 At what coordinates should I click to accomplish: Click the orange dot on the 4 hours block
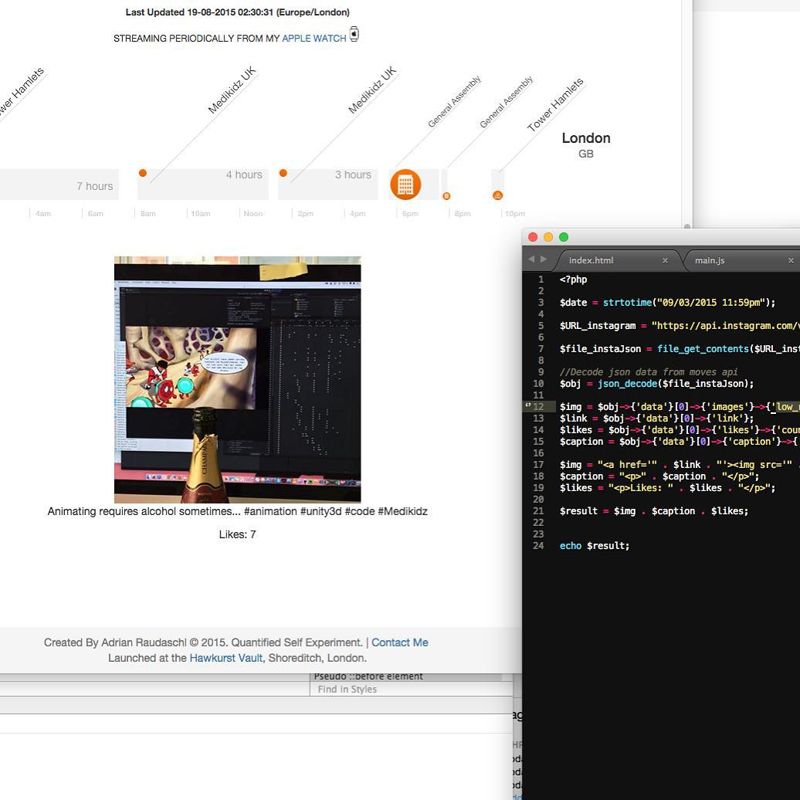tap(143, 173)
